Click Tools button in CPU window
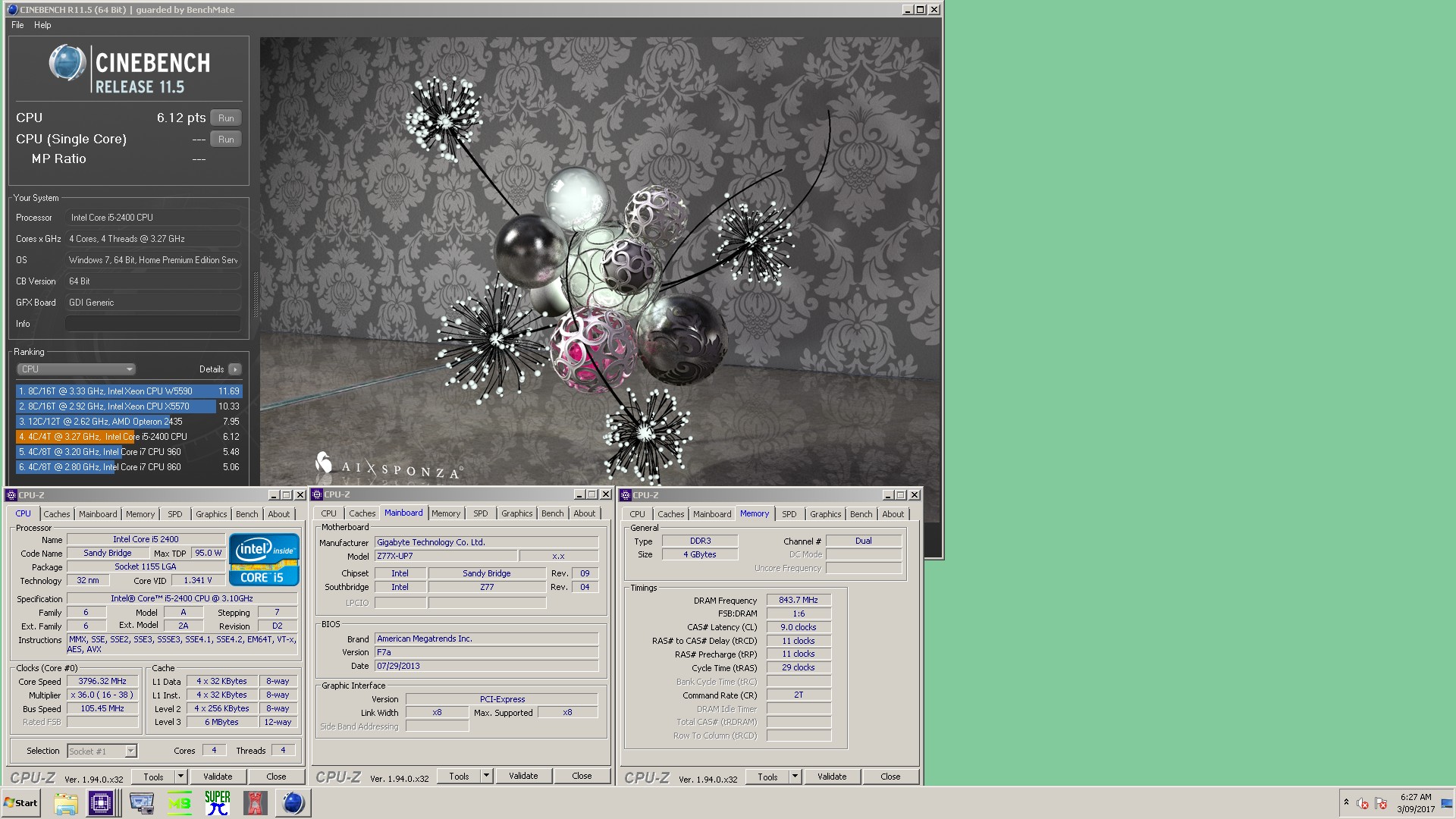The image size is (1456, 819). click(x=153, y=777)
